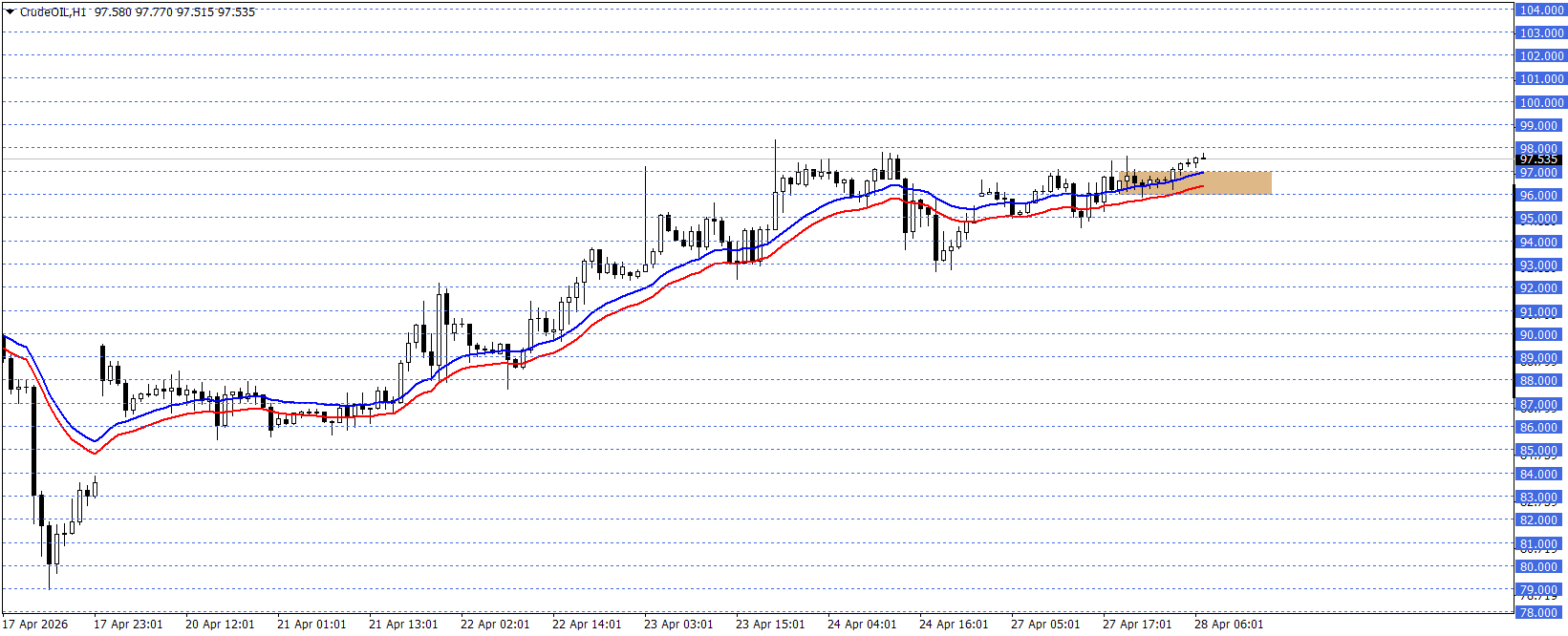Screen dimensions: 1568x636
Task: Click the 28 Apr 06:01 time label
Action: [x=1229, y=625]
